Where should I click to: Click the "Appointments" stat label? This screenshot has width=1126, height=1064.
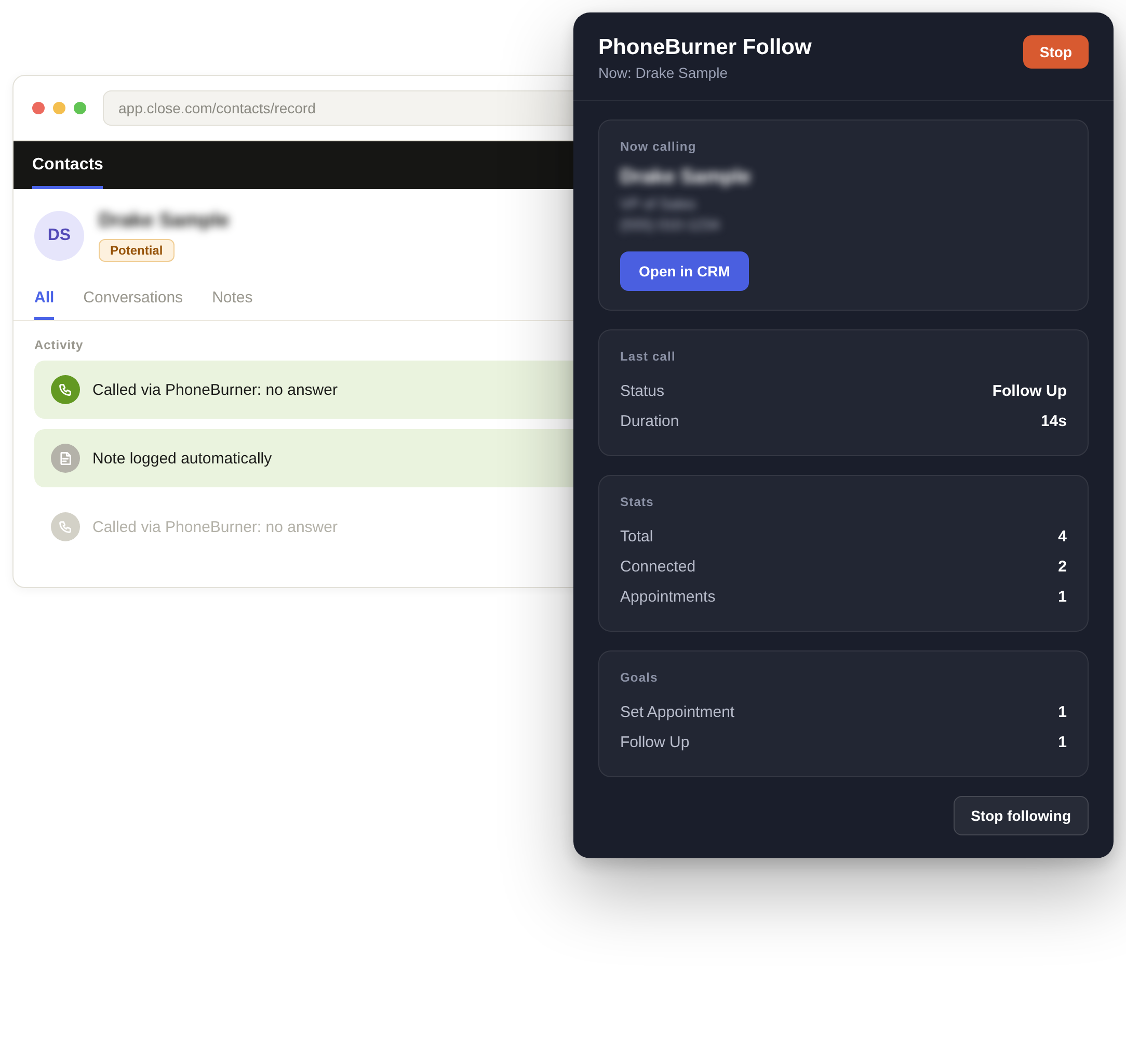pyautogui.click(x=667, y=596)
